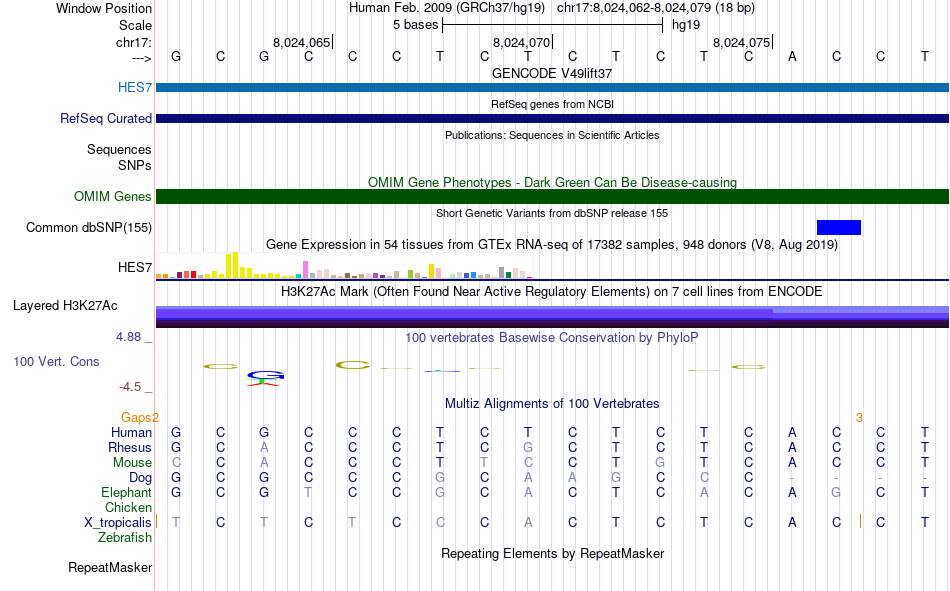Click the dark blue RefSeq Curated gene bar
The image size is (950, 591).
(552, 118)
